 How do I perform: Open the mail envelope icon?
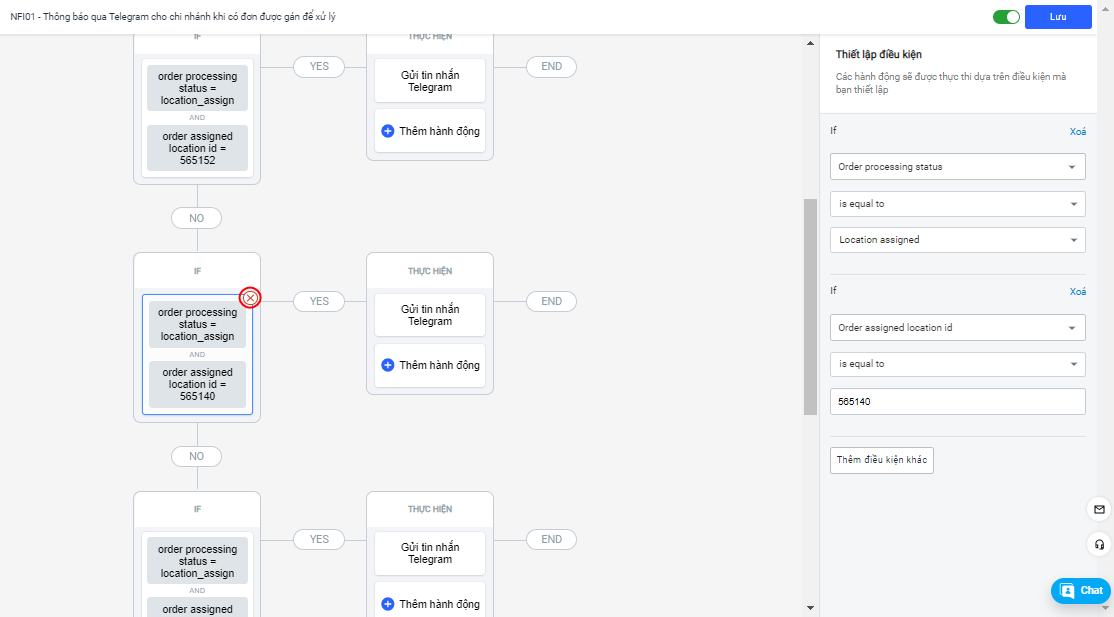click(1099, 510)
